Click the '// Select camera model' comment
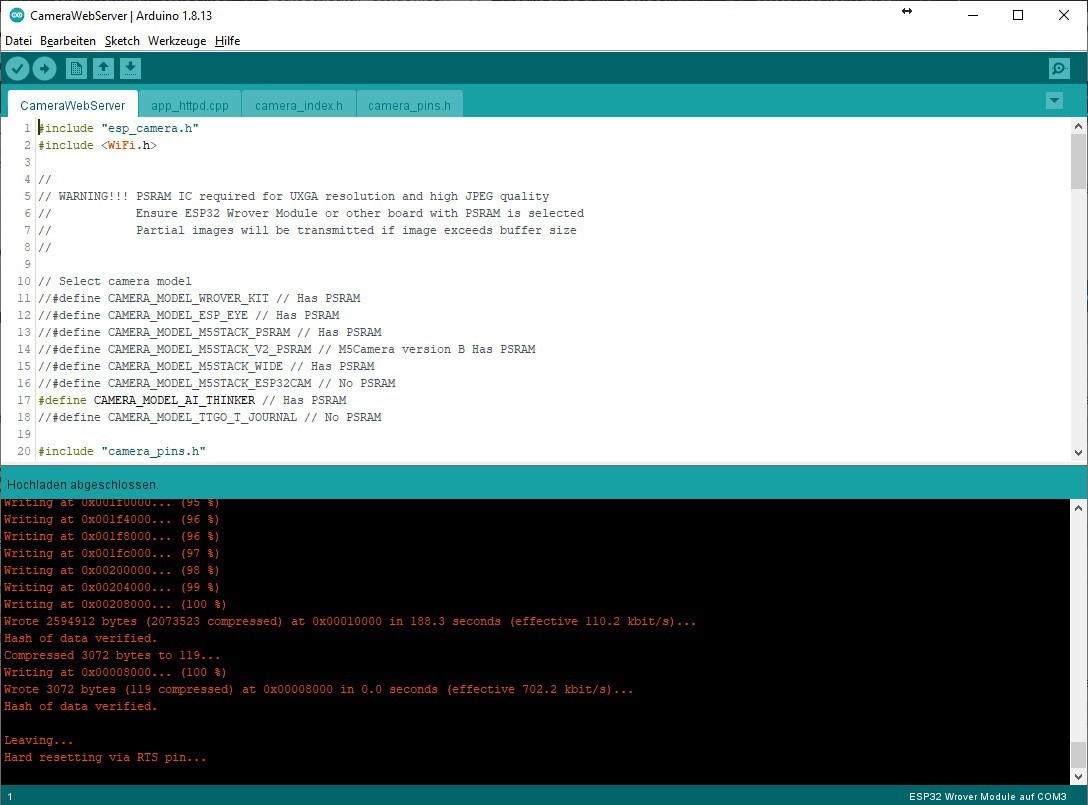Screen dimensions: 1088x805 (114, 281)
